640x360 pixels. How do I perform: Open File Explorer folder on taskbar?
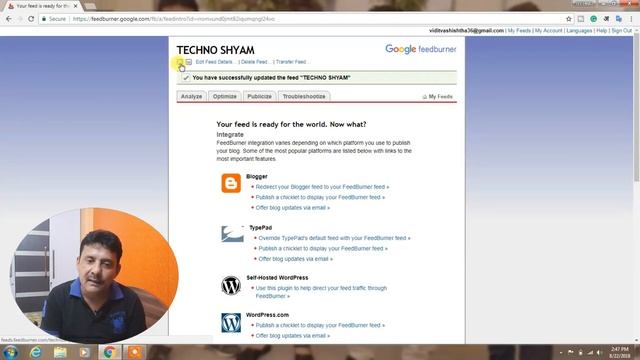[60, 352]
